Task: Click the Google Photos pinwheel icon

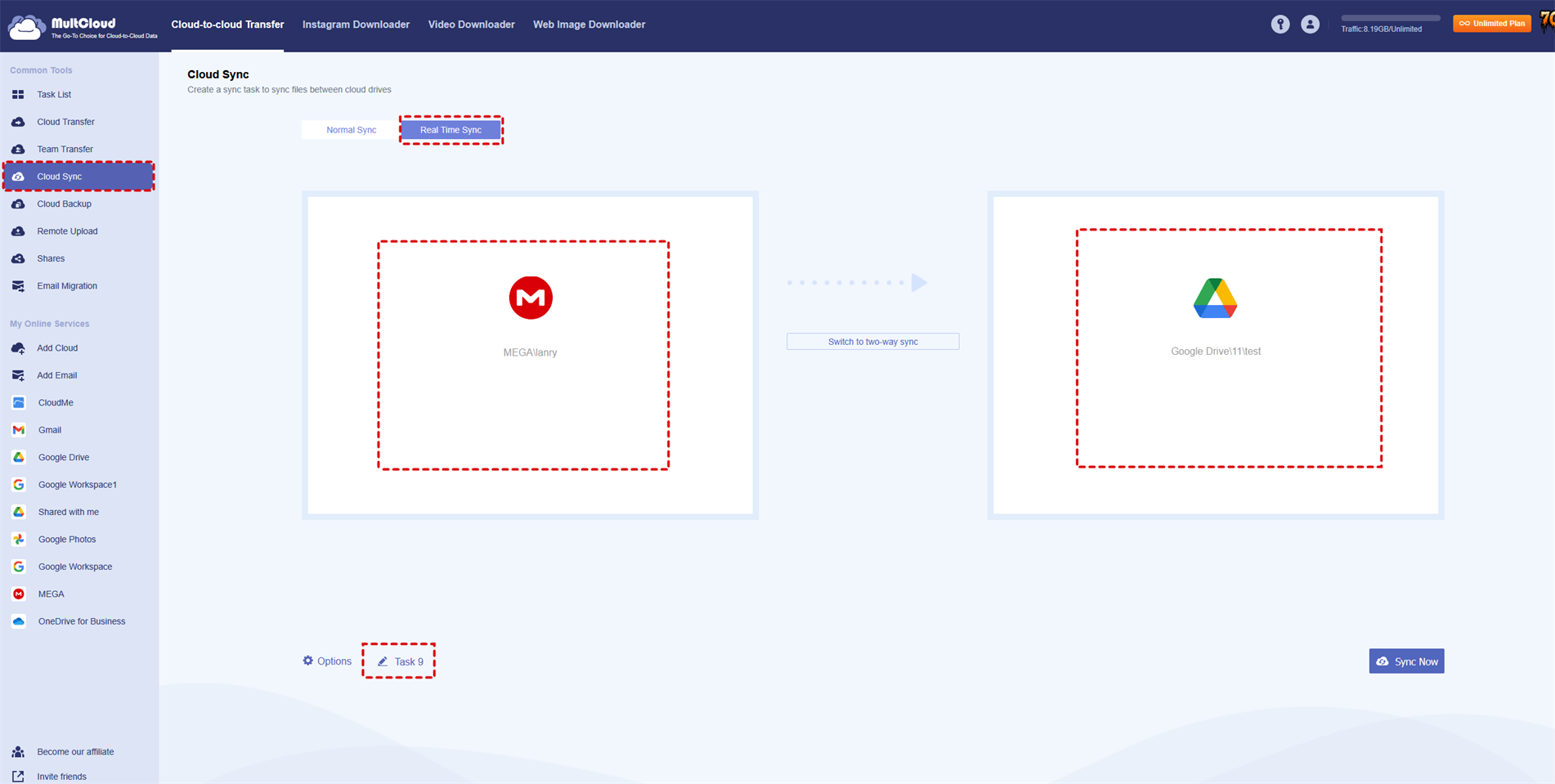Action: tap(19, 540)
